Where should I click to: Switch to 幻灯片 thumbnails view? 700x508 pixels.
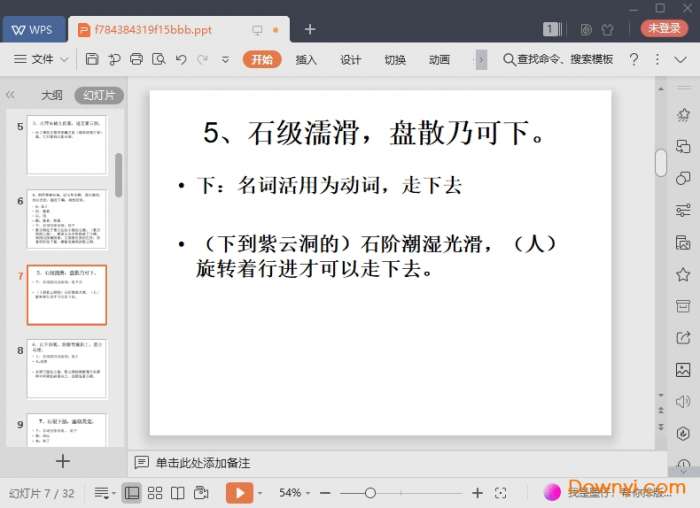99,95
